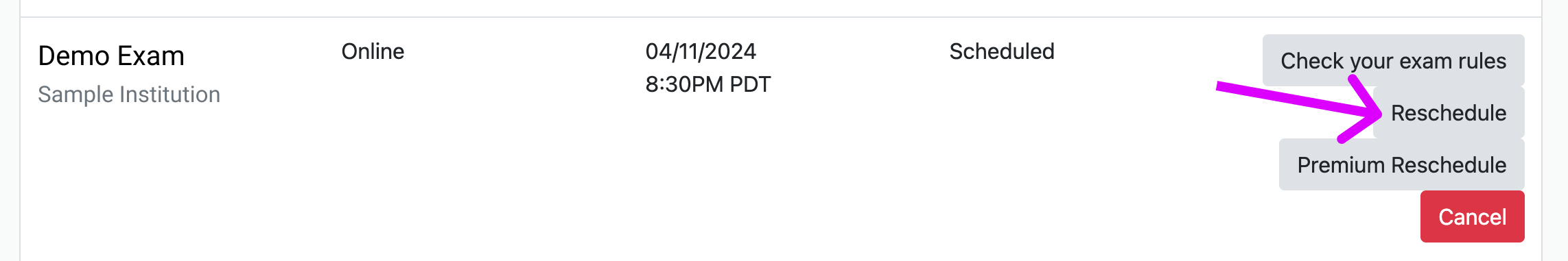Select the exam date 04/11/2024

(x=701, y=51)
